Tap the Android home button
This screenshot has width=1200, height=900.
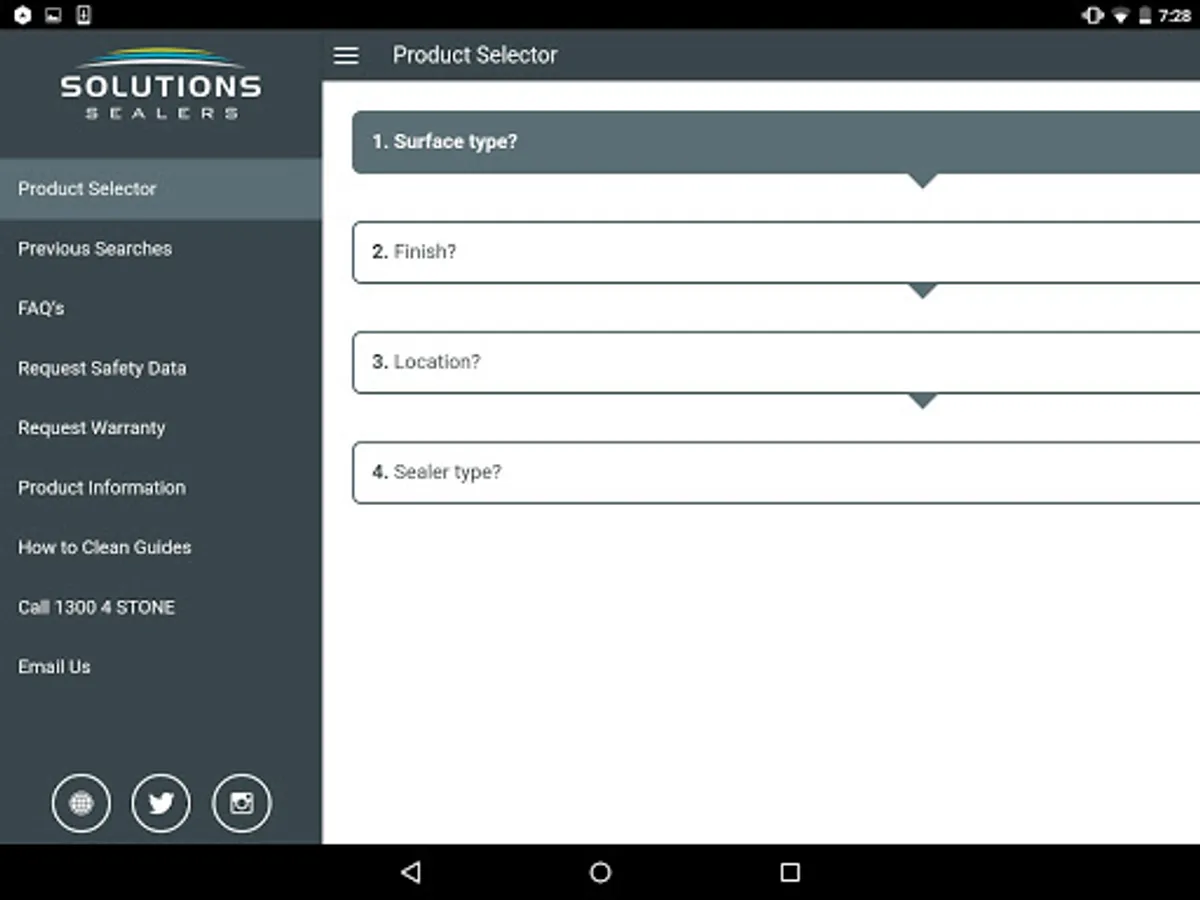tap(600, 872)
